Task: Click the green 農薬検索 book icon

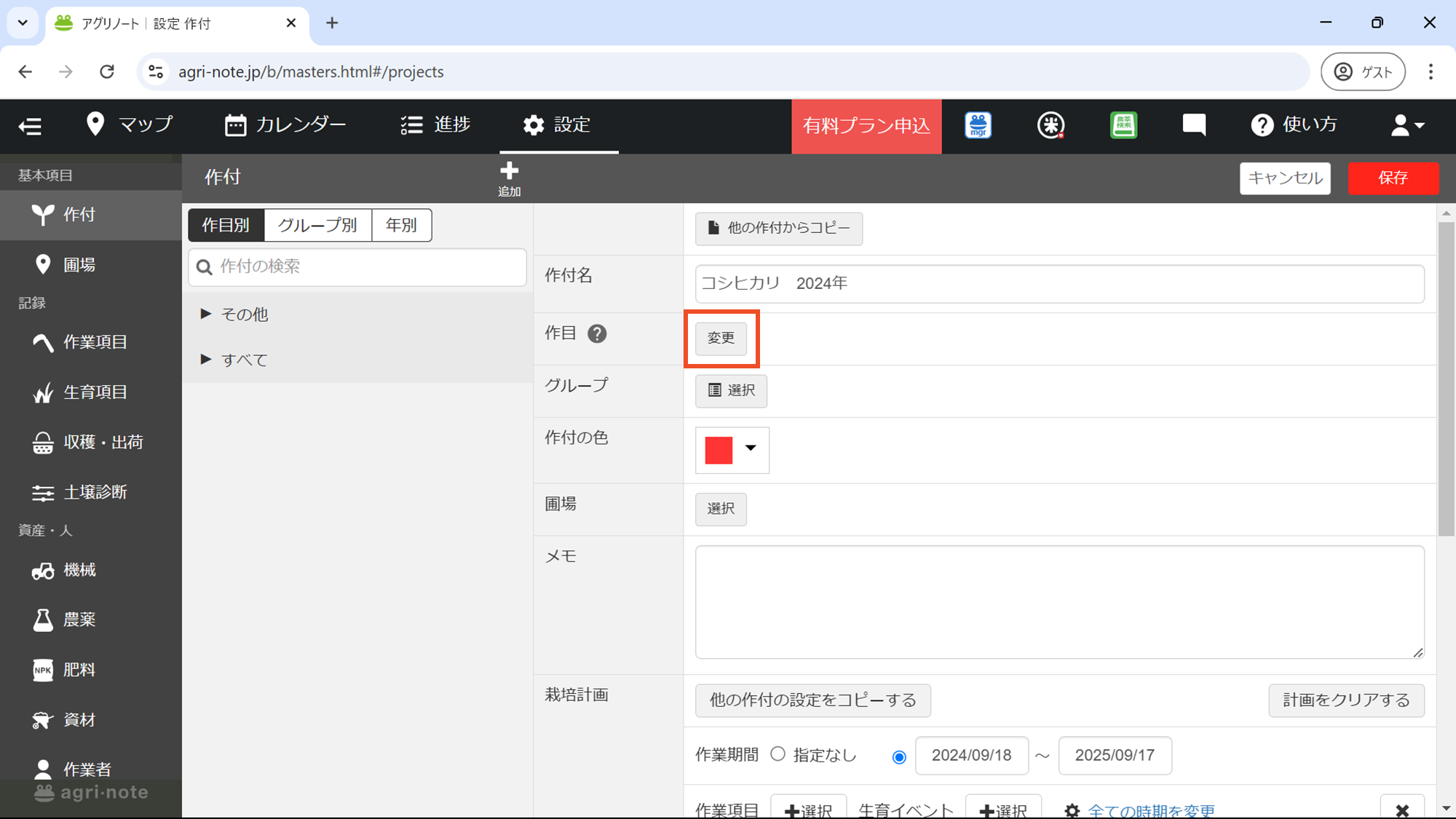Action: click(1123, 125)
